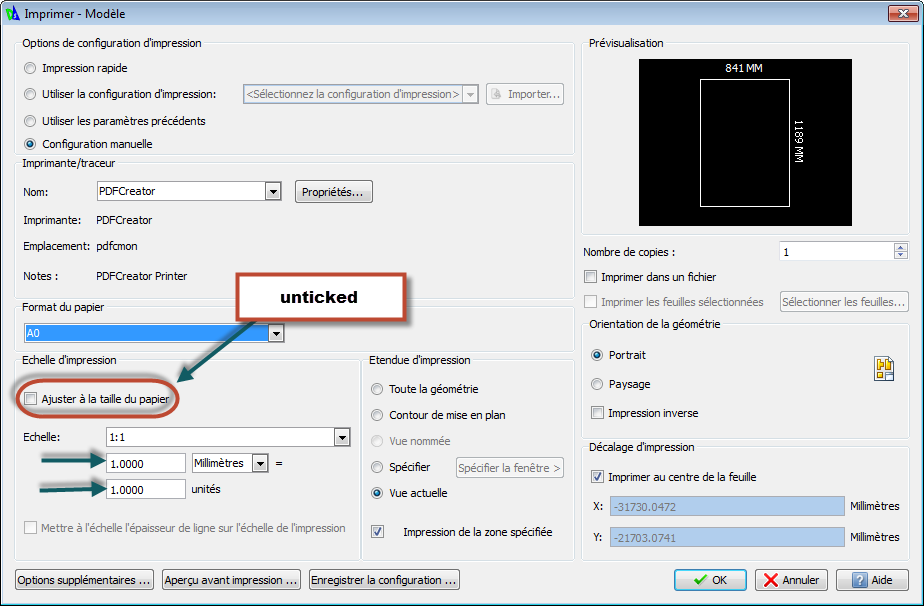Select Toute la géométrie print extent
Image resolution: width=924 pixels, height=606 pixels.
coord(377,389)
